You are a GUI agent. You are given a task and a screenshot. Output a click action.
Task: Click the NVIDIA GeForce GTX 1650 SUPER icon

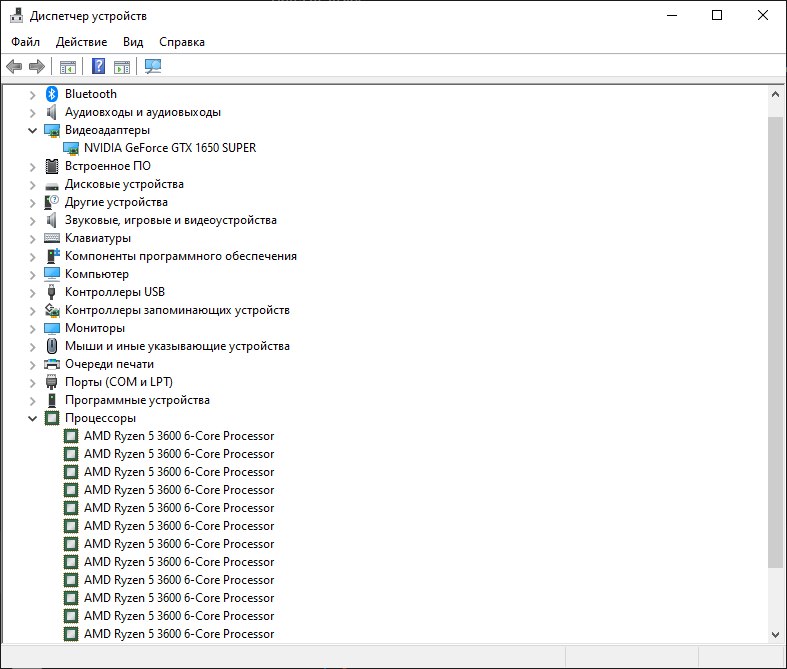pyautogui.click(x=71, y=148)
